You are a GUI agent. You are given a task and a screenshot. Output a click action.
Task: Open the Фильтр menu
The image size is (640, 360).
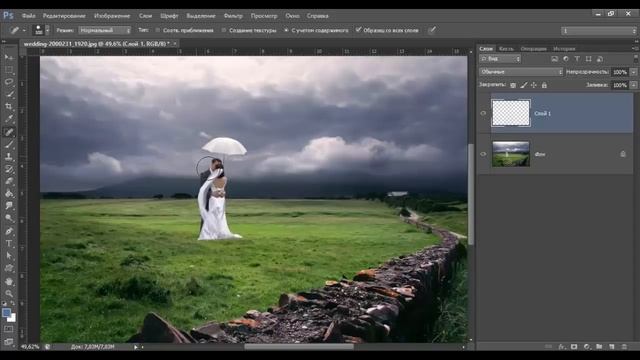coord(233,16)
